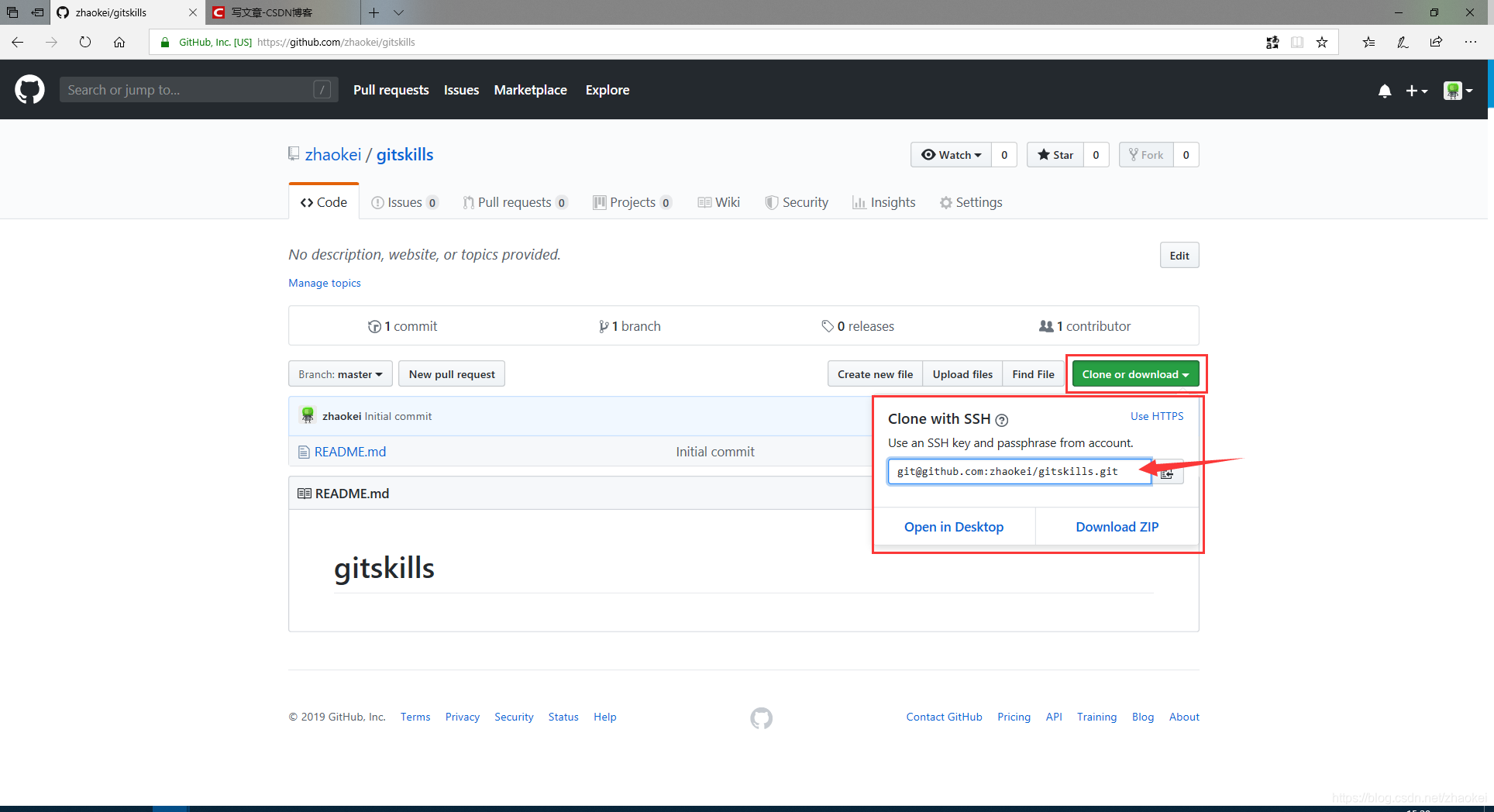The height and width of the screenshot is (812, 1494).
Task: Click the SSH help question mark icon
Action: tap(1001, 420)
